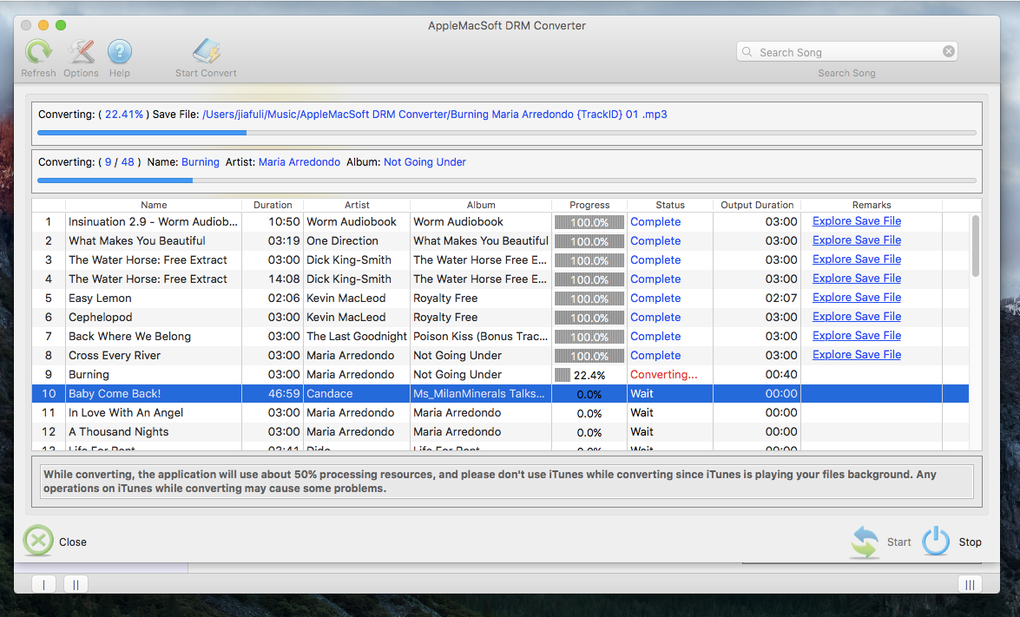Image resolution: width=1020 pixels, height=617 pixels.
Task: Click artist Maria Arredondo in converting header
Action: pyautogui.click(x=299, y=162)
